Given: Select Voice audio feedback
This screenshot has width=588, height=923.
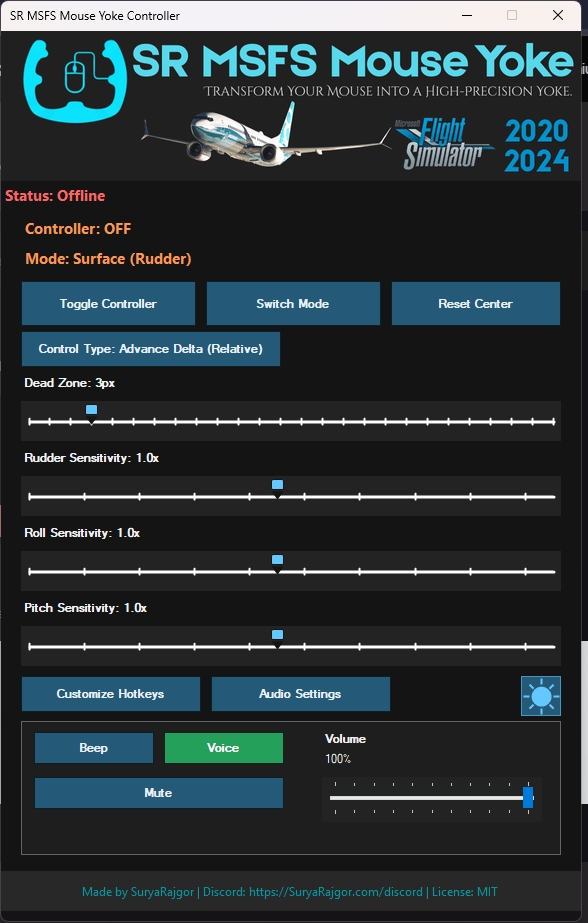Looking at the screenshot, I should tap(224, 748).
